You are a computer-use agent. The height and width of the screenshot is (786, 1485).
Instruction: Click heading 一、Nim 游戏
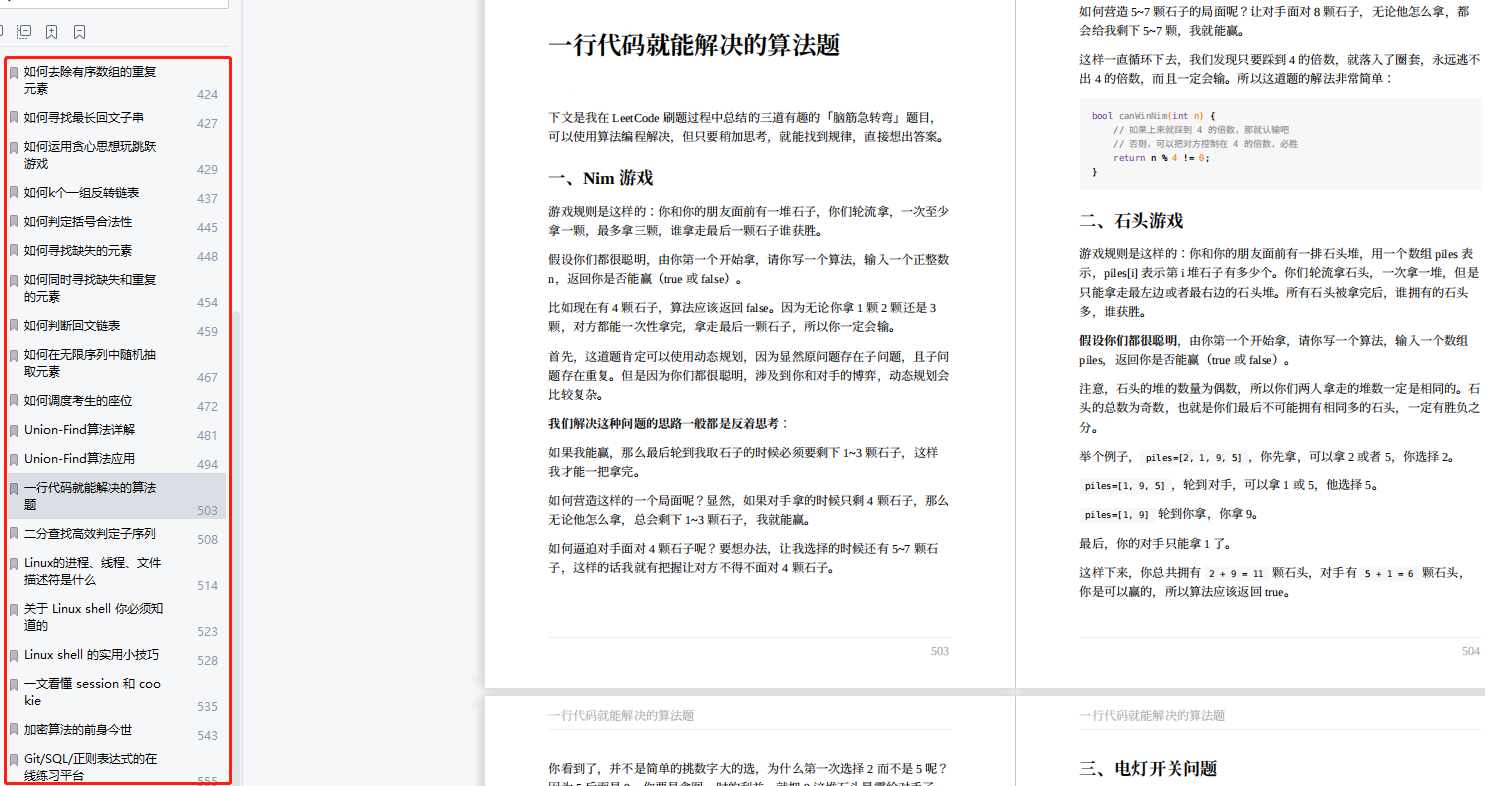pyautogui.click(x=601, y=178)
